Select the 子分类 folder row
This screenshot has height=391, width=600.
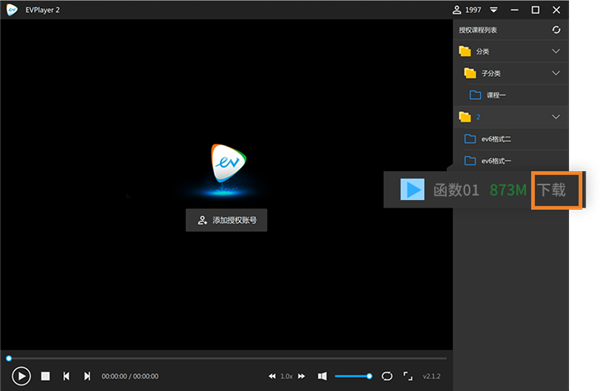click(511, 73)
